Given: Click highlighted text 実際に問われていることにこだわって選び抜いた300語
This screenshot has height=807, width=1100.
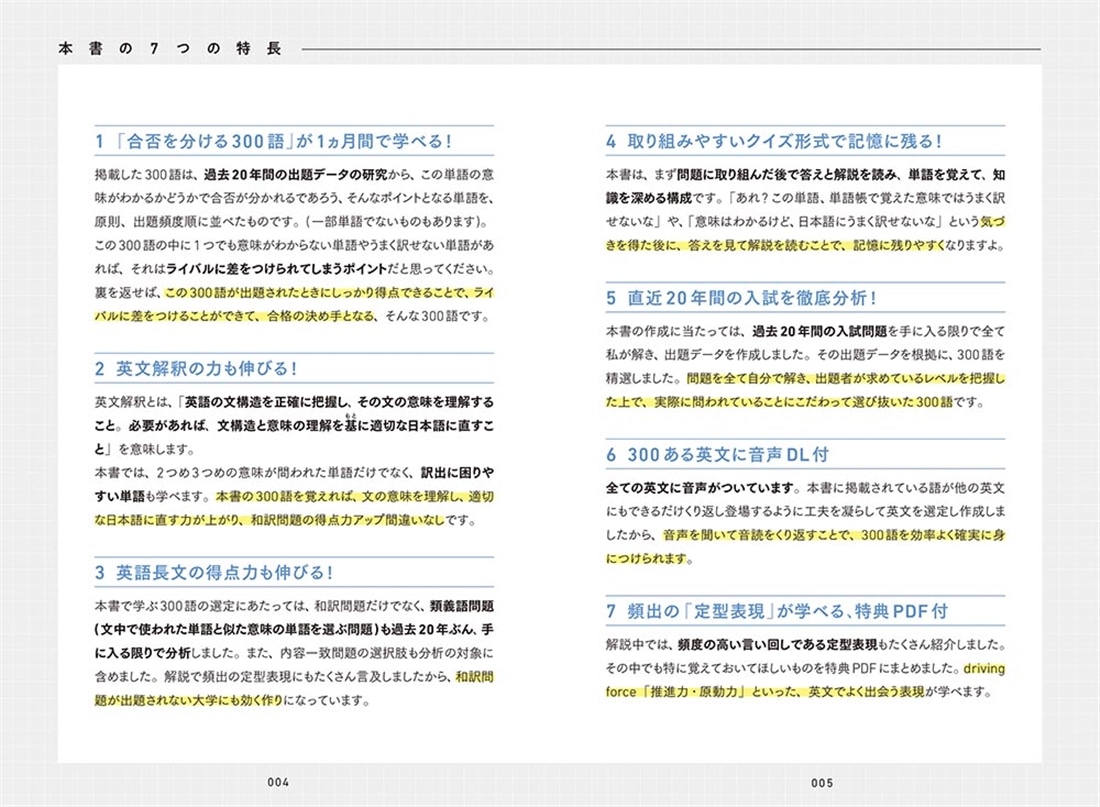Looking at the screenshot, I should (803, 402).
